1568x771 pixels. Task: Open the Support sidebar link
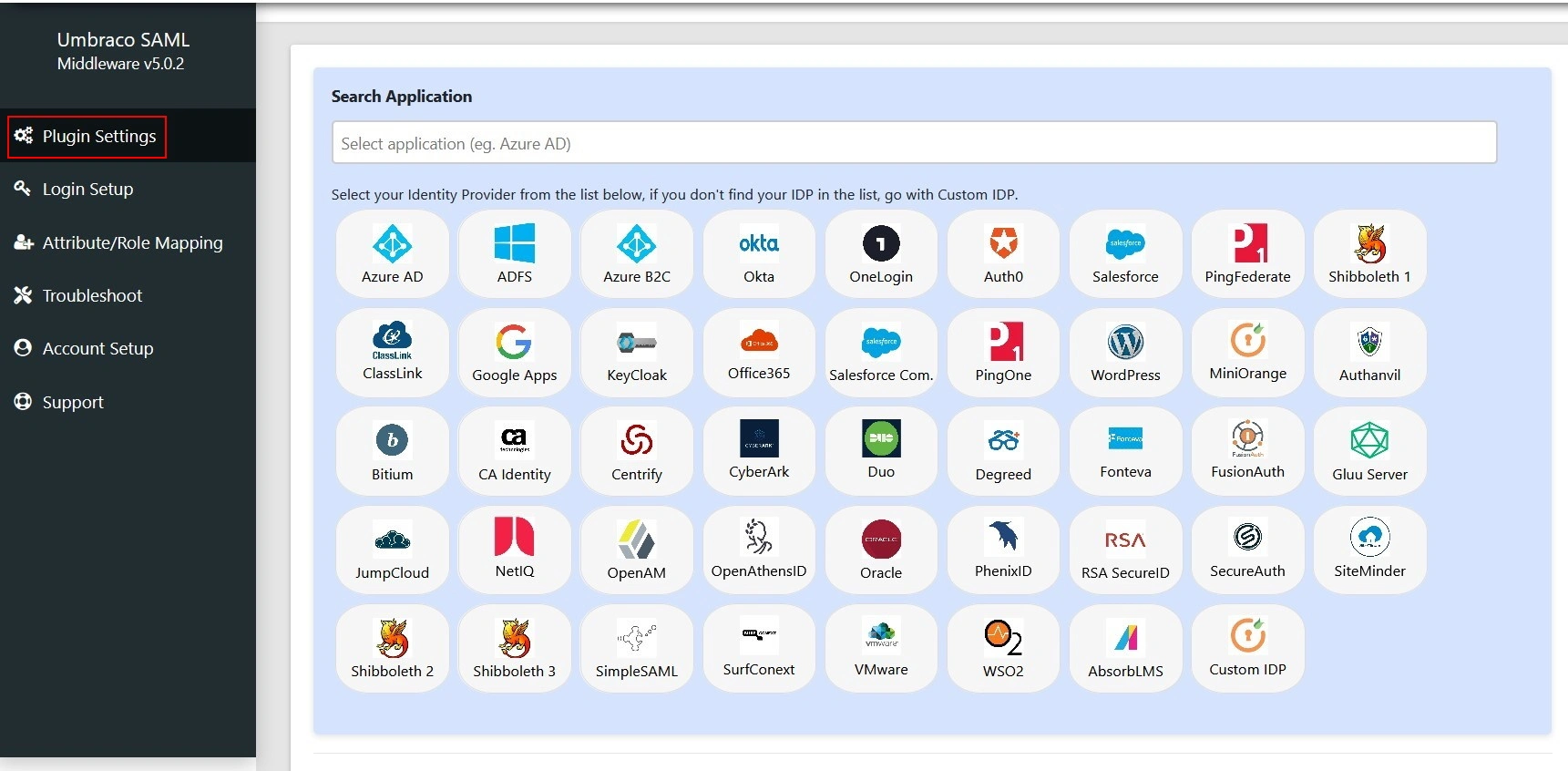pyautogui.click(x=73, y=402)
